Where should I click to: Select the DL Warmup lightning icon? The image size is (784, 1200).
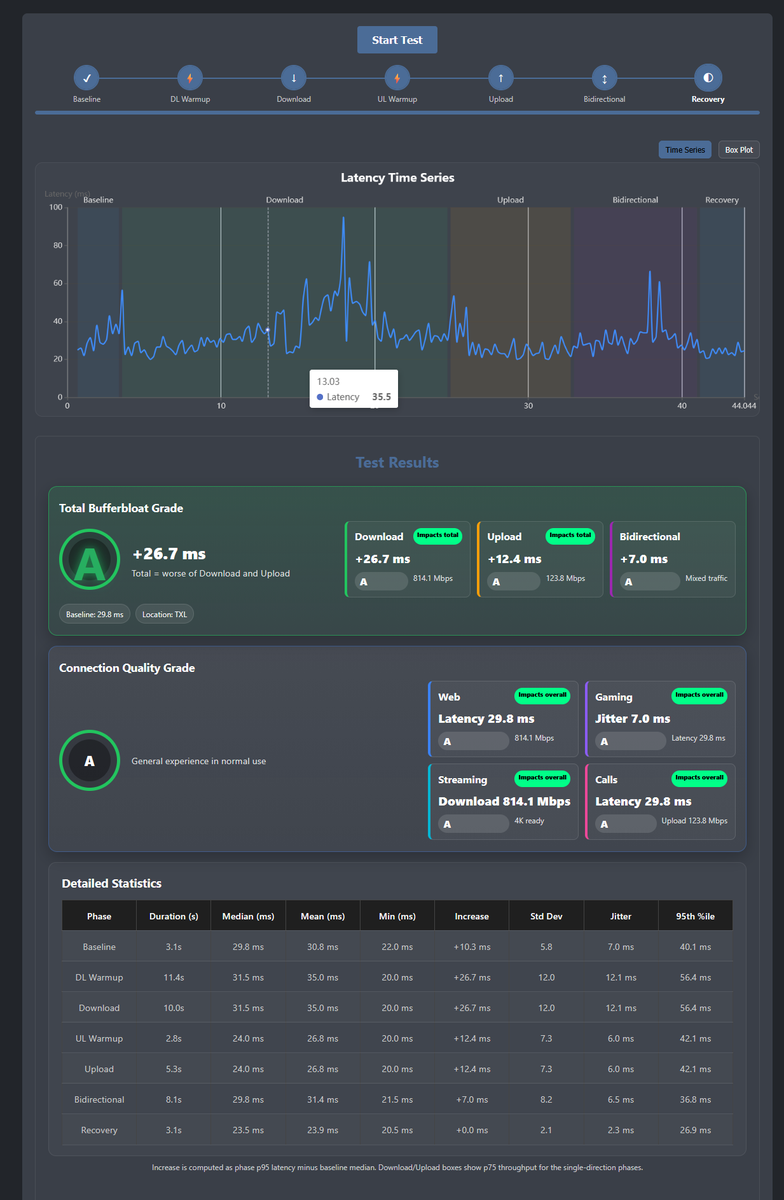point(190,78)
